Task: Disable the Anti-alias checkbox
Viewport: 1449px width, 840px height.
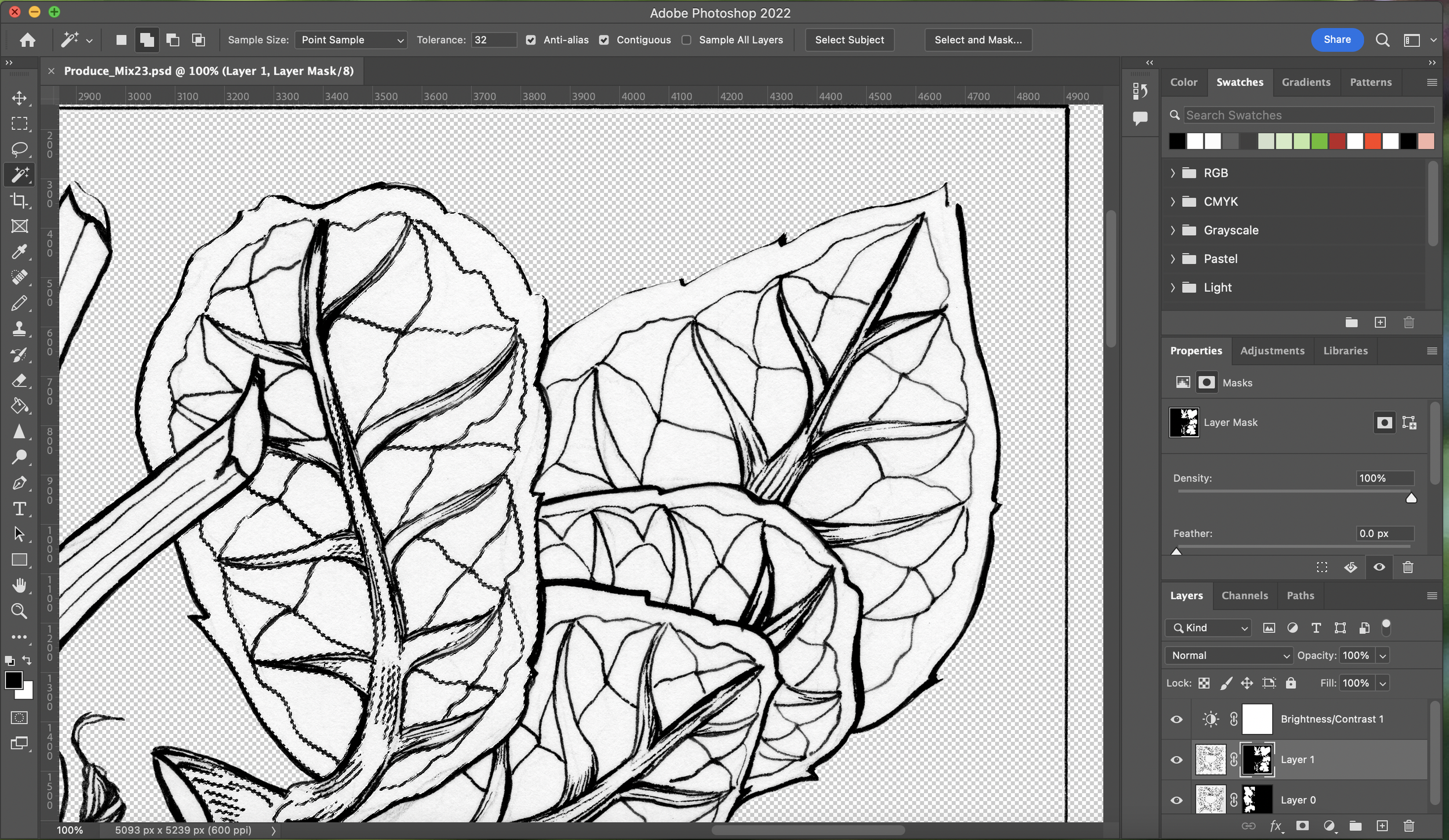Action: [x=530, y=40]
